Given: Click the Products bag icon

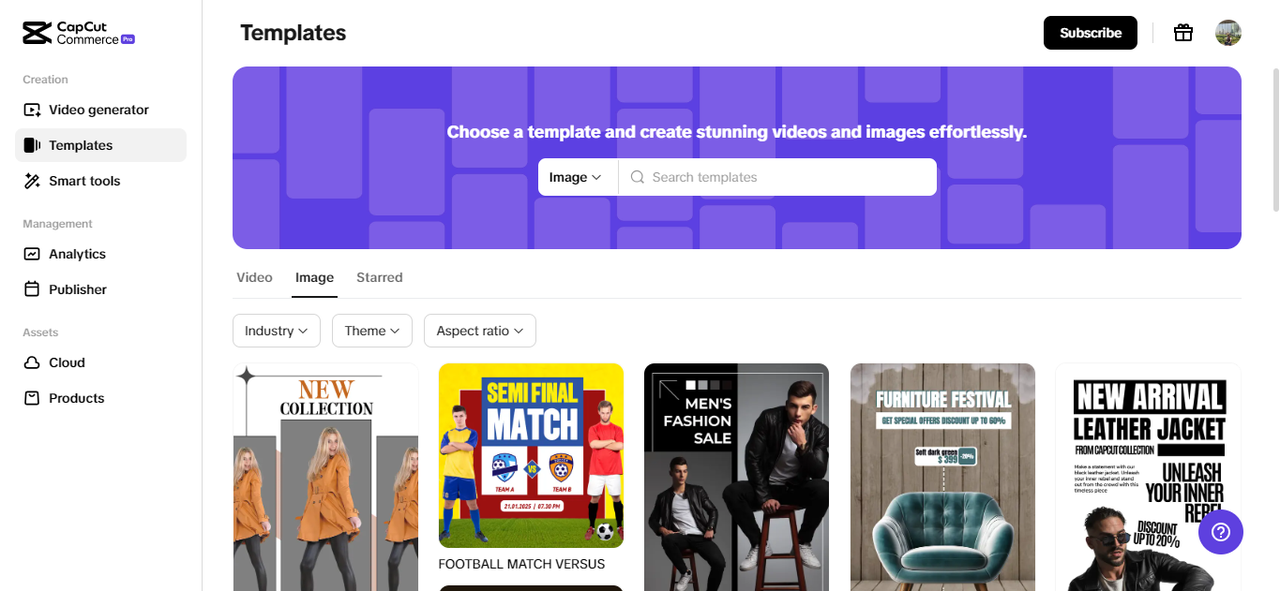Looking at the screenshot, I should 32,398.
